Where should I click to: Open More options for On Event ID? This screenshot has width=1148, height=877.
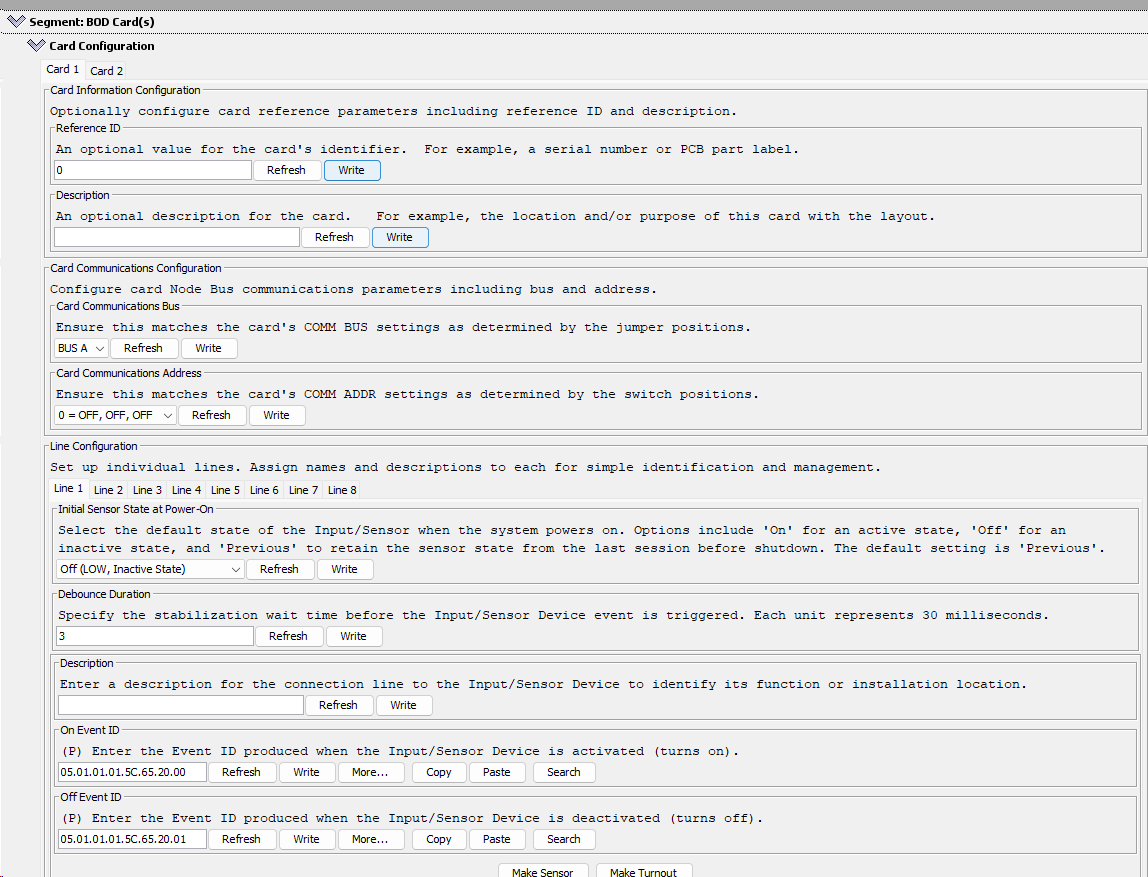[x=370, y=772]
